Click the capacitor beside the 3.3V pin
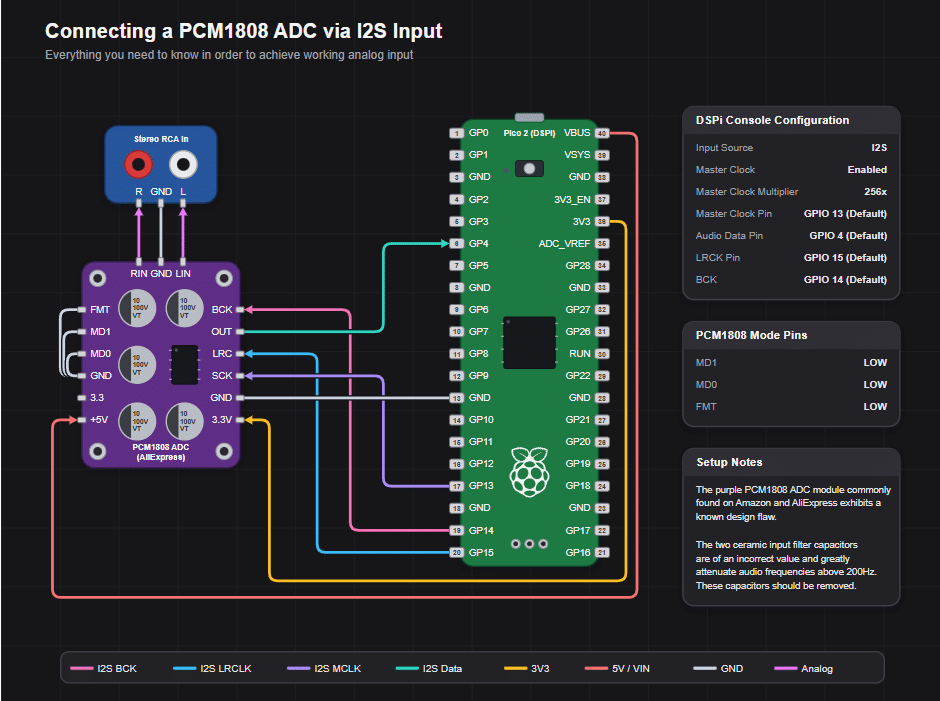Viewport: 940px width, 701px height. coord(185,421)
